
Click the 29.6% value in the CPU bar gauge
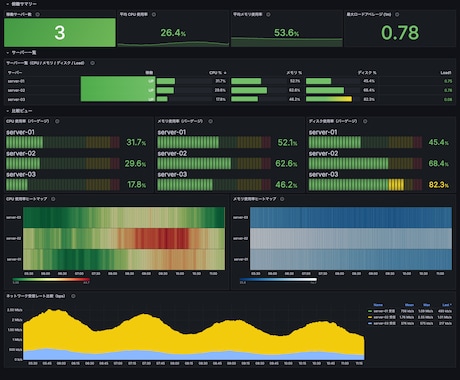pos(135,164)
